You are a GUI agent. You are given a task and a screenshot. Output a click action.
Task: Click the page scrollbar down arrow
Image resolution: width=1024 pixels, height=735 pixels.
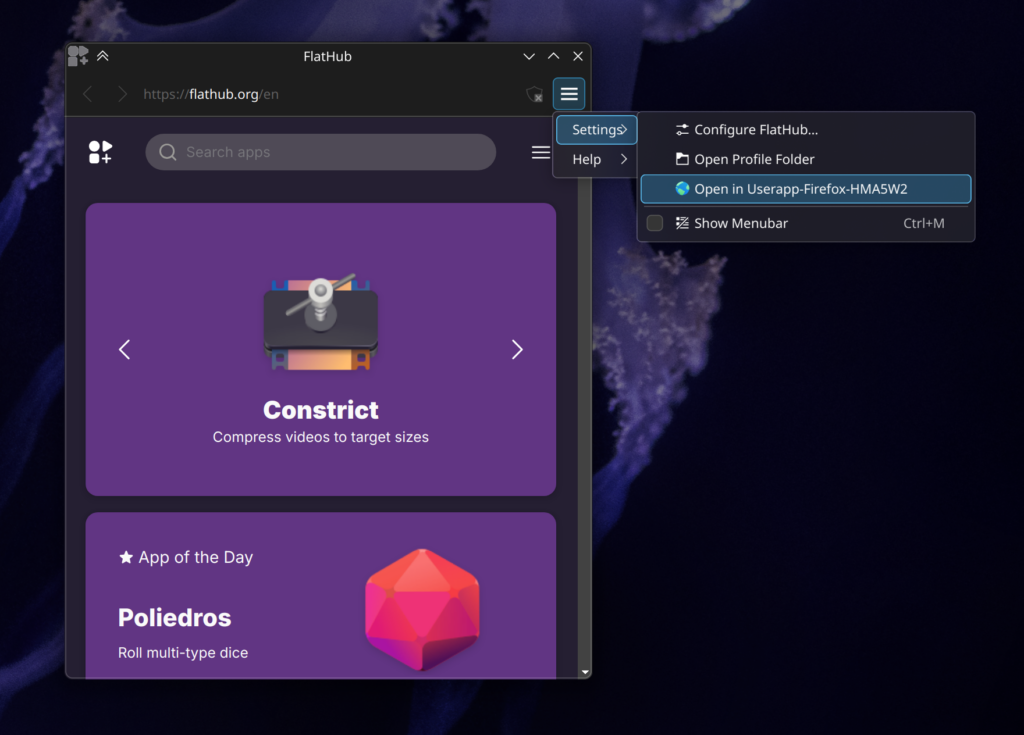[x=585, y=672]
